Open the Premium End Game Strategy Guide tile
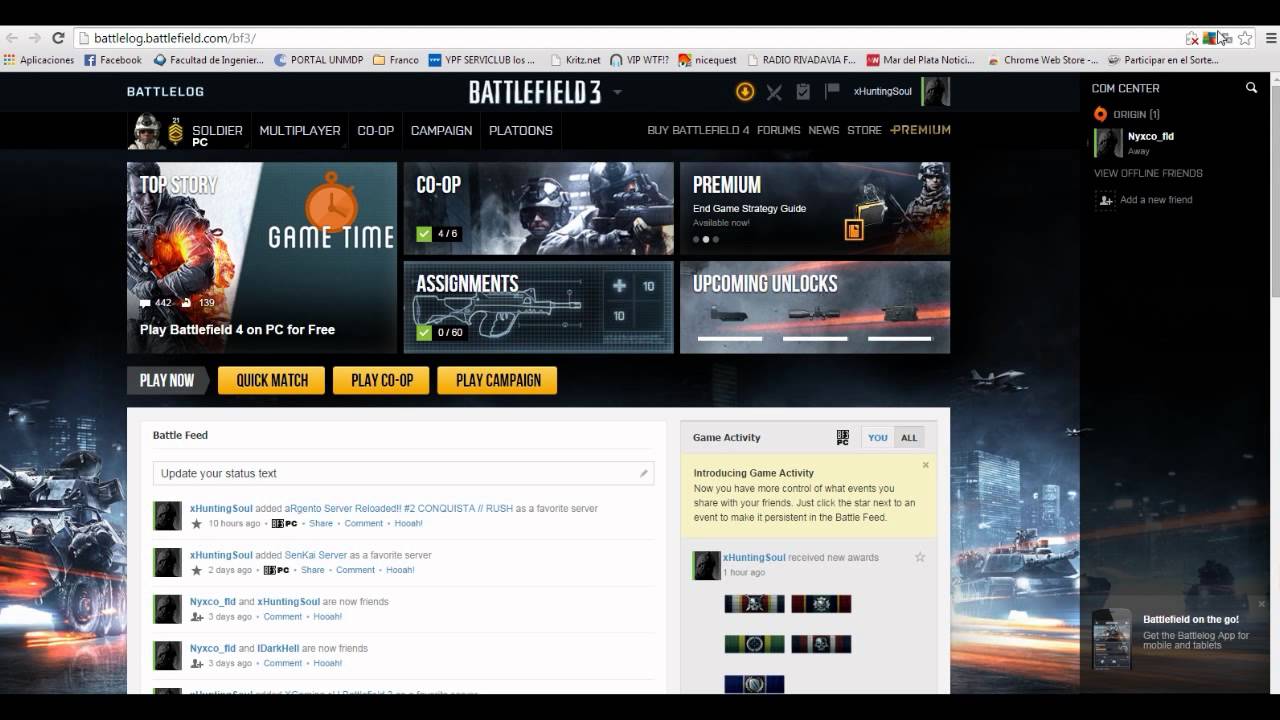Image resolution: width=1280 pixels, height=720 pixels. coord(815,208)
